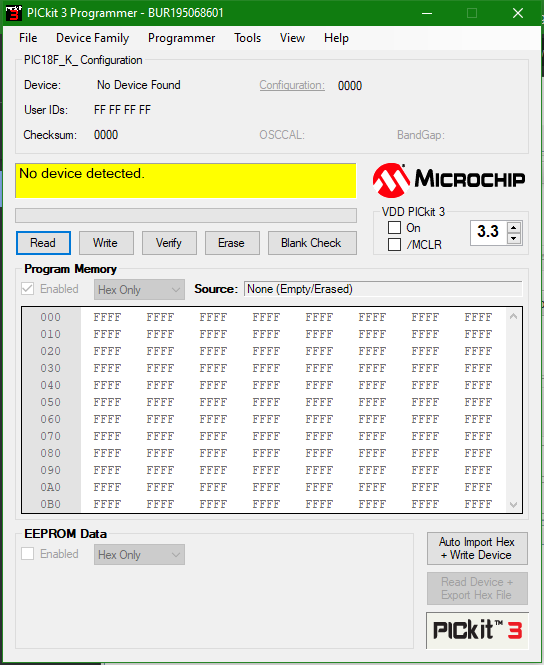Screen dimensions: 544x665
Task: Enable the VDD PICkit 3 On checkbox
Action: [x=394, y=228]
